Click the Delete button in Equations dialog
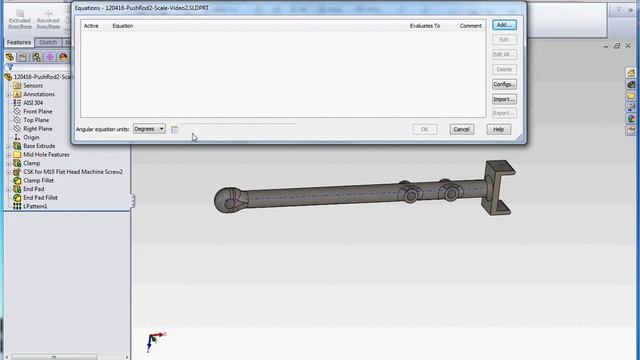Image resolution: width=640 pixels, height=360 pixels. click(x=504, y=69)
